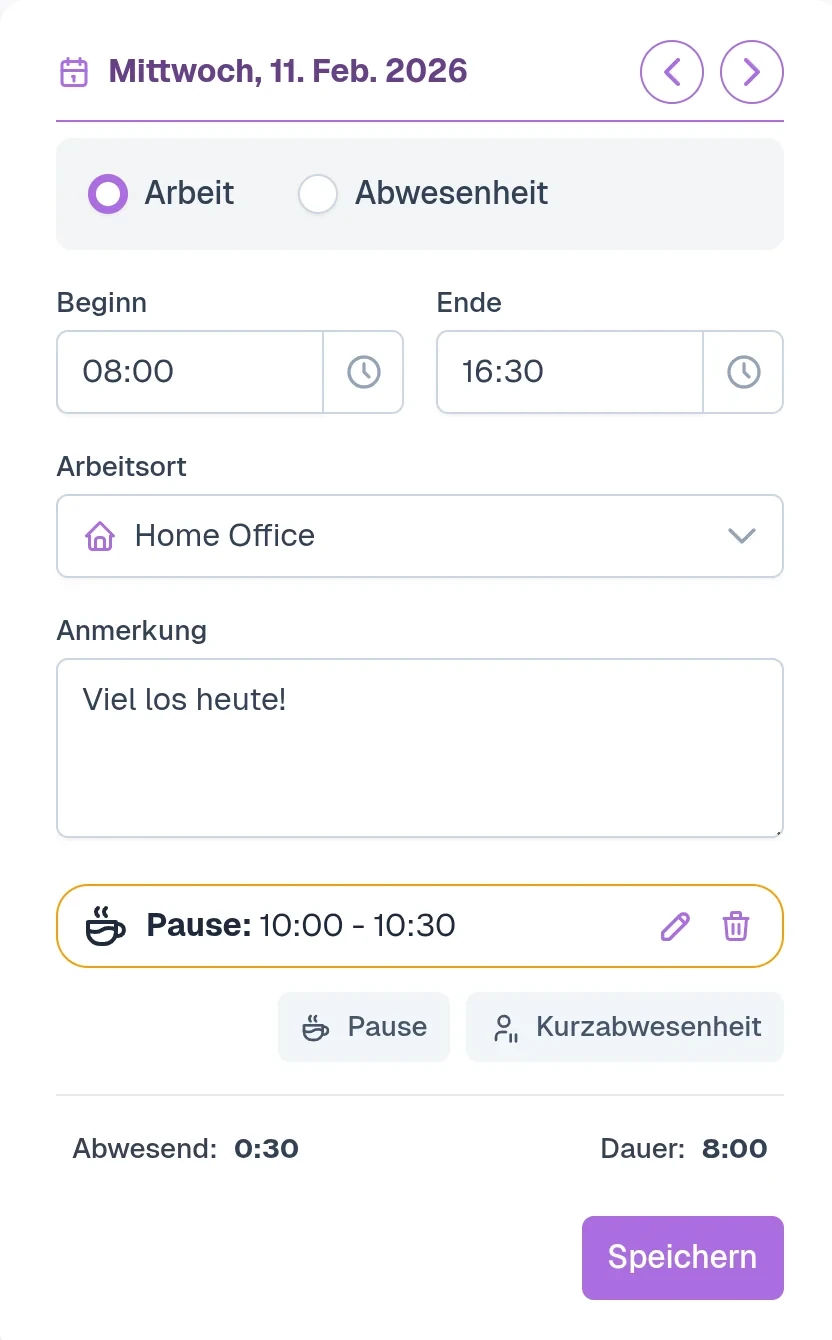Screen dimensions: 832x1340
Task: Select the Arbeit radio option
Action: (108, 194)
